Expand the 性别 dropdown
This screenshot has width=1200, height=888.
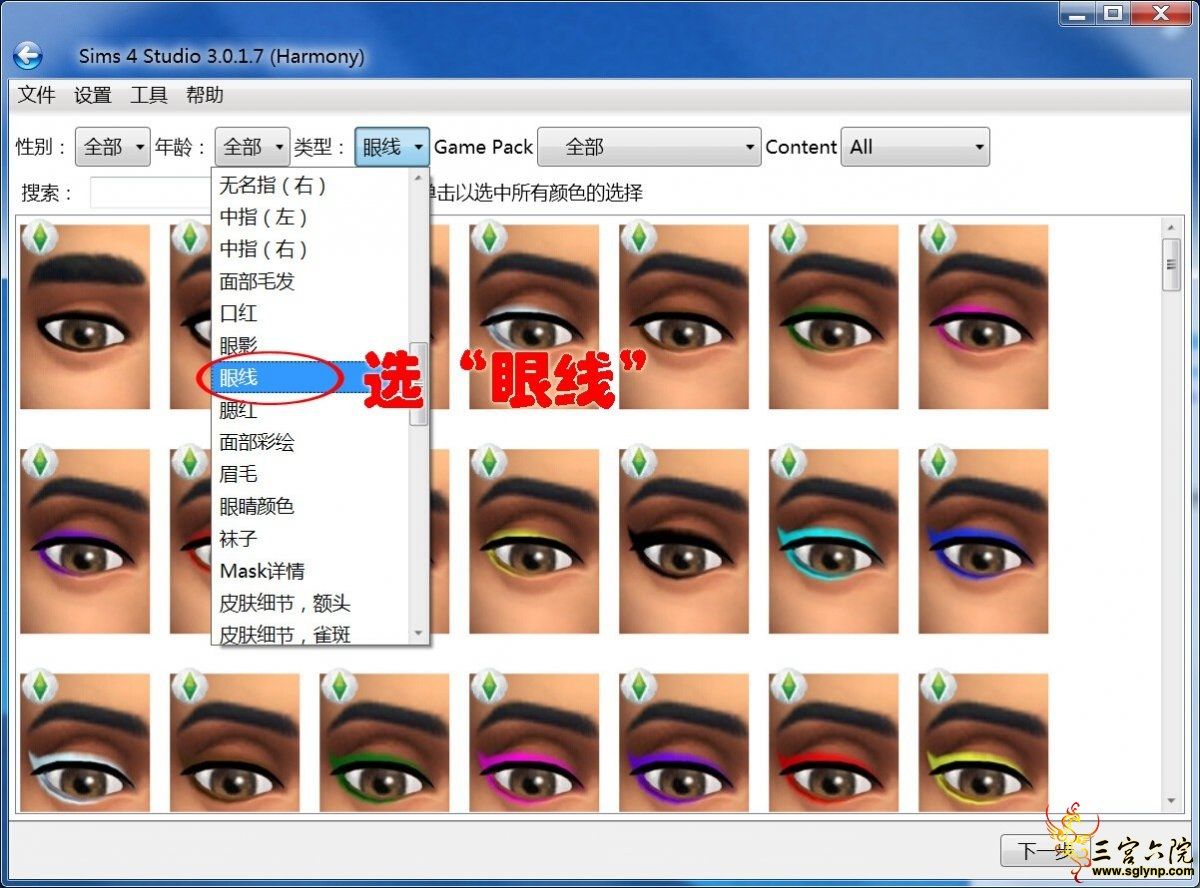click(113, 147)
